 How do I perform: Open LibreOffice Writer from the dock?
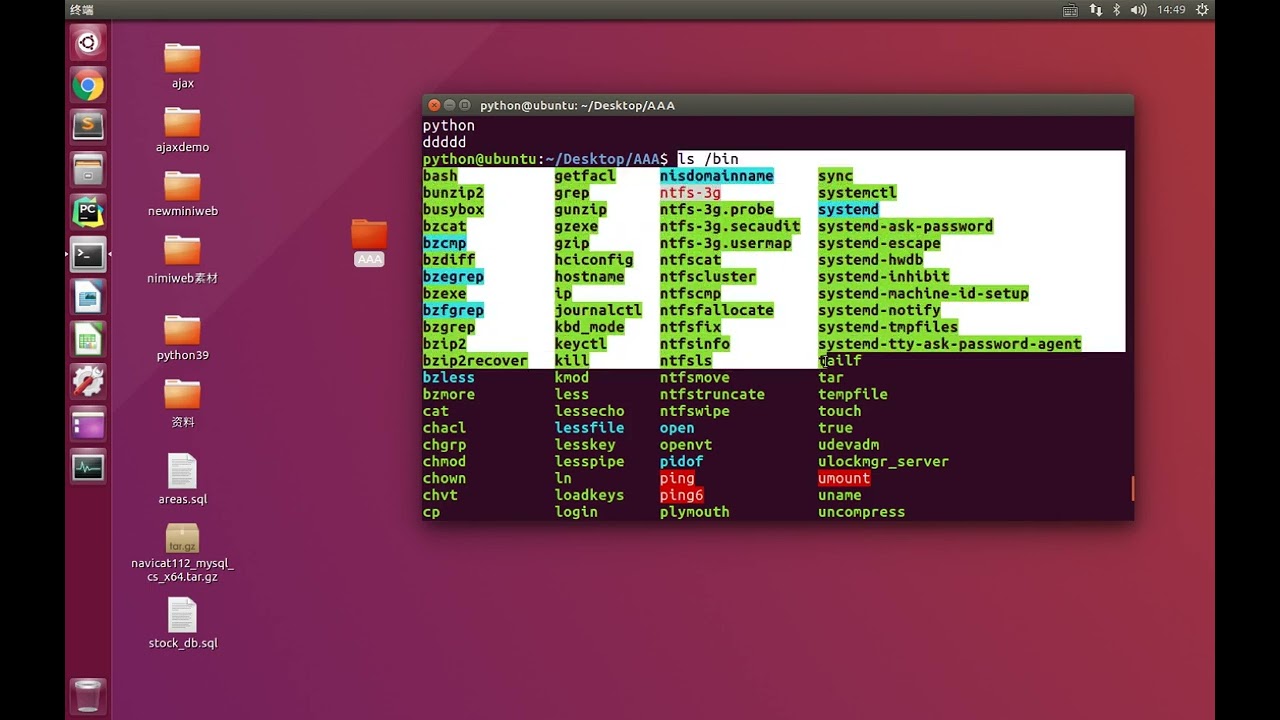pyautogui.click(x=88, y=297)
